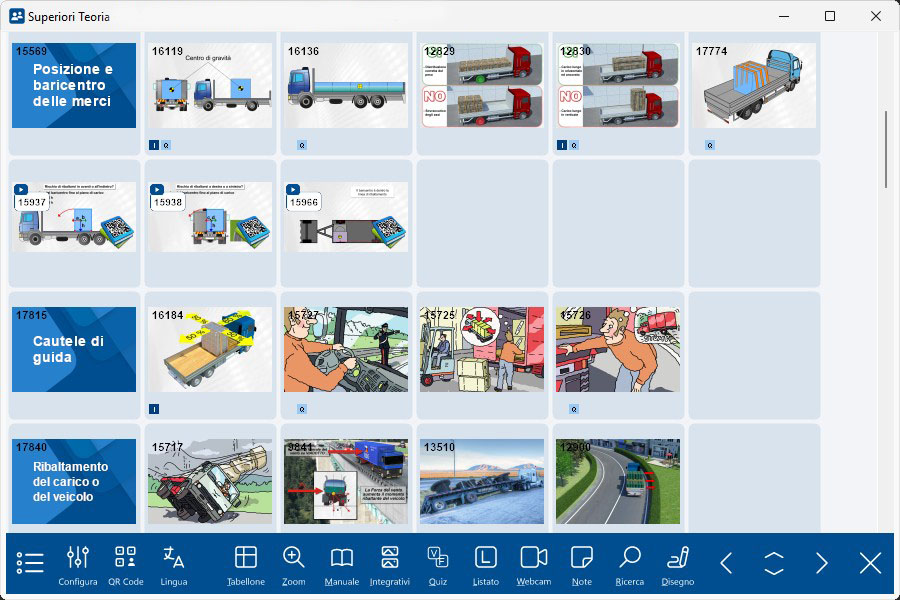This screenshot has height=600, width=900.
Task: Open slide 16184 thumbnail with yellow tape
Action: pos(210,349)
